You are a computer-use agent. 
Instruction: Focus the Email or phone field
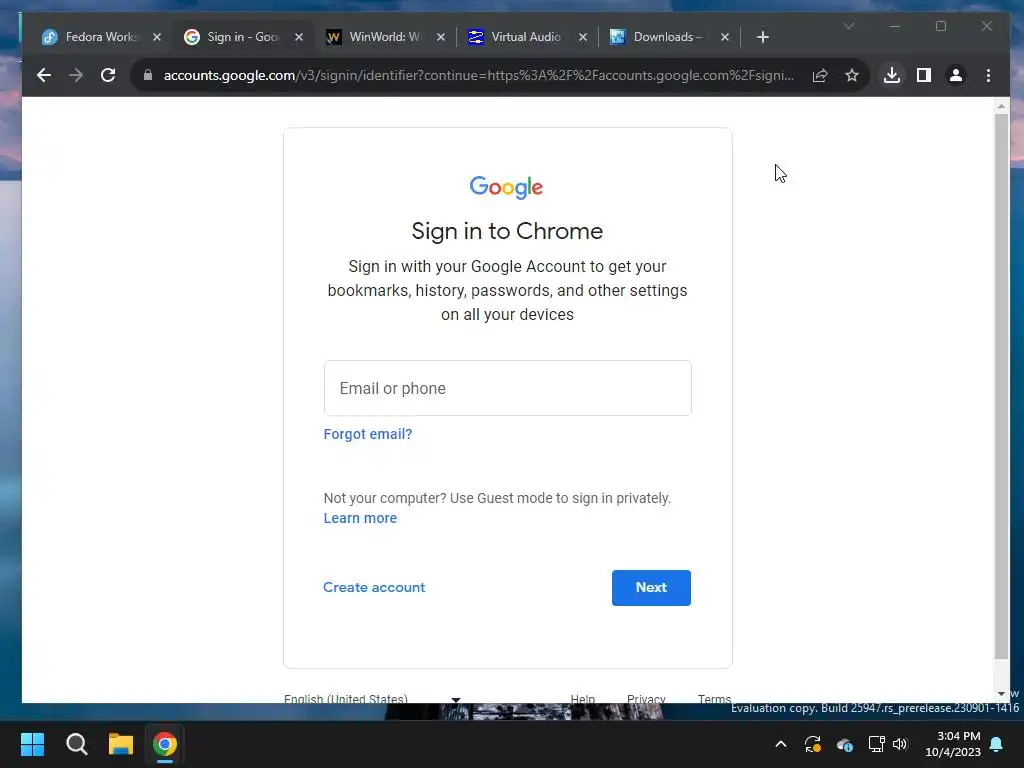click(x=507, y=388)
